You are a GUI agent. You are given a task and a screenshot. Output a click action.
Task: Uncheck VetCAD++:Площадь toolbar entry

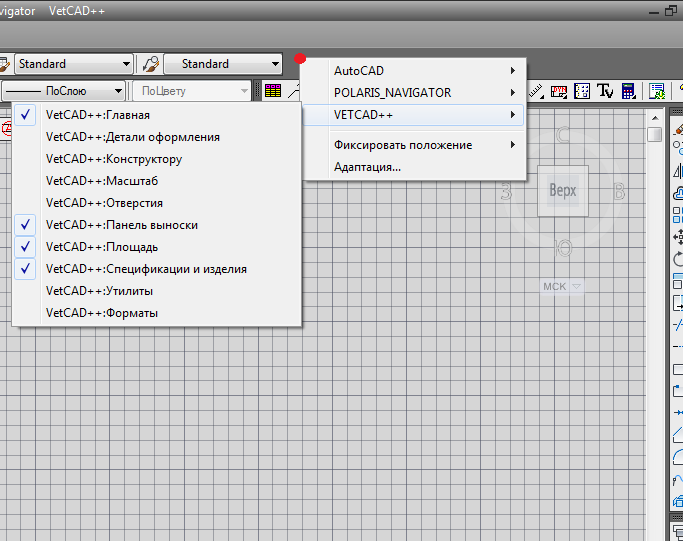pos(157,247)
